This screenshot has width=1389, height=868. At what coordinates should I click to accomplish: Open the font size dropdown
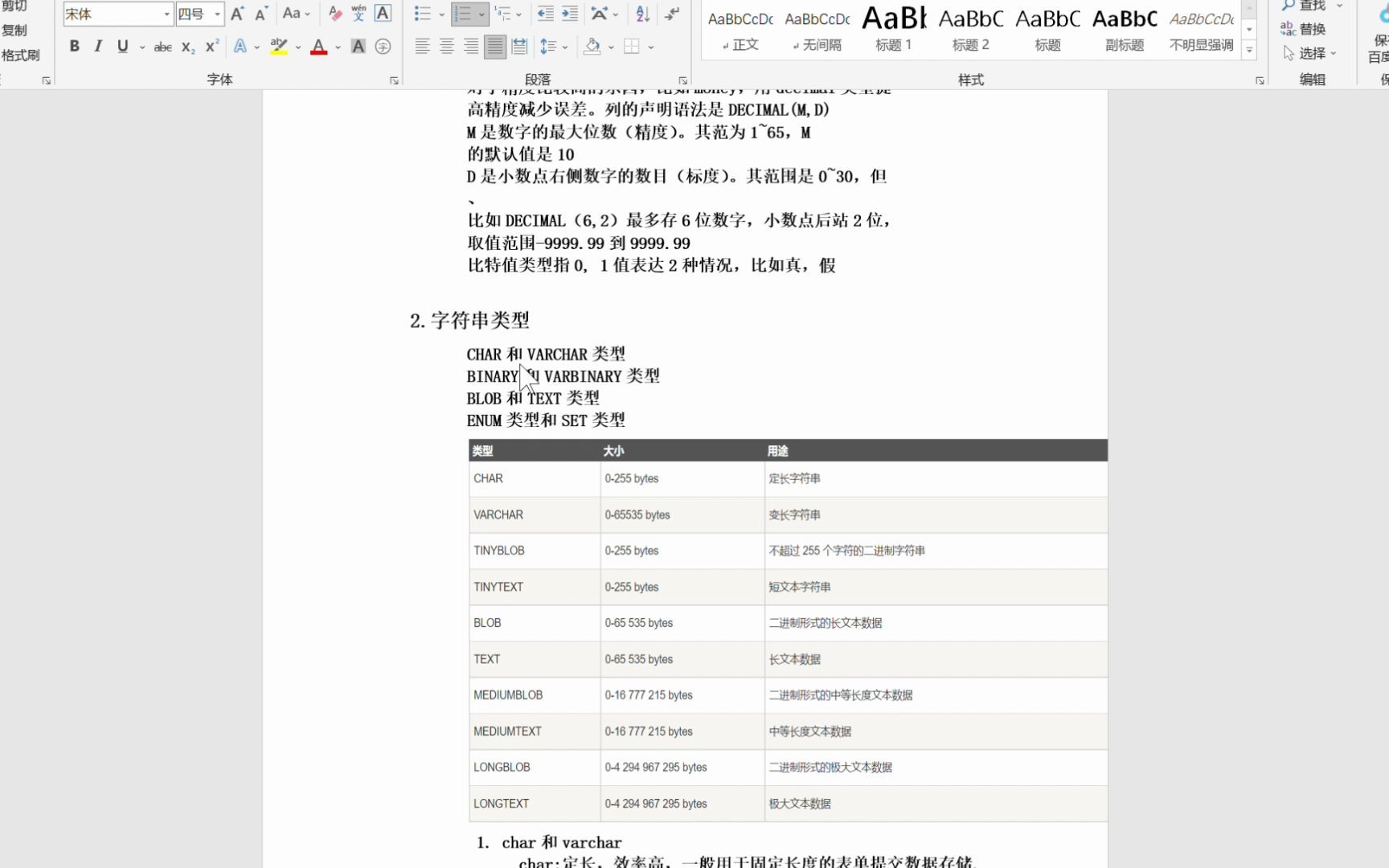(217, 14)
